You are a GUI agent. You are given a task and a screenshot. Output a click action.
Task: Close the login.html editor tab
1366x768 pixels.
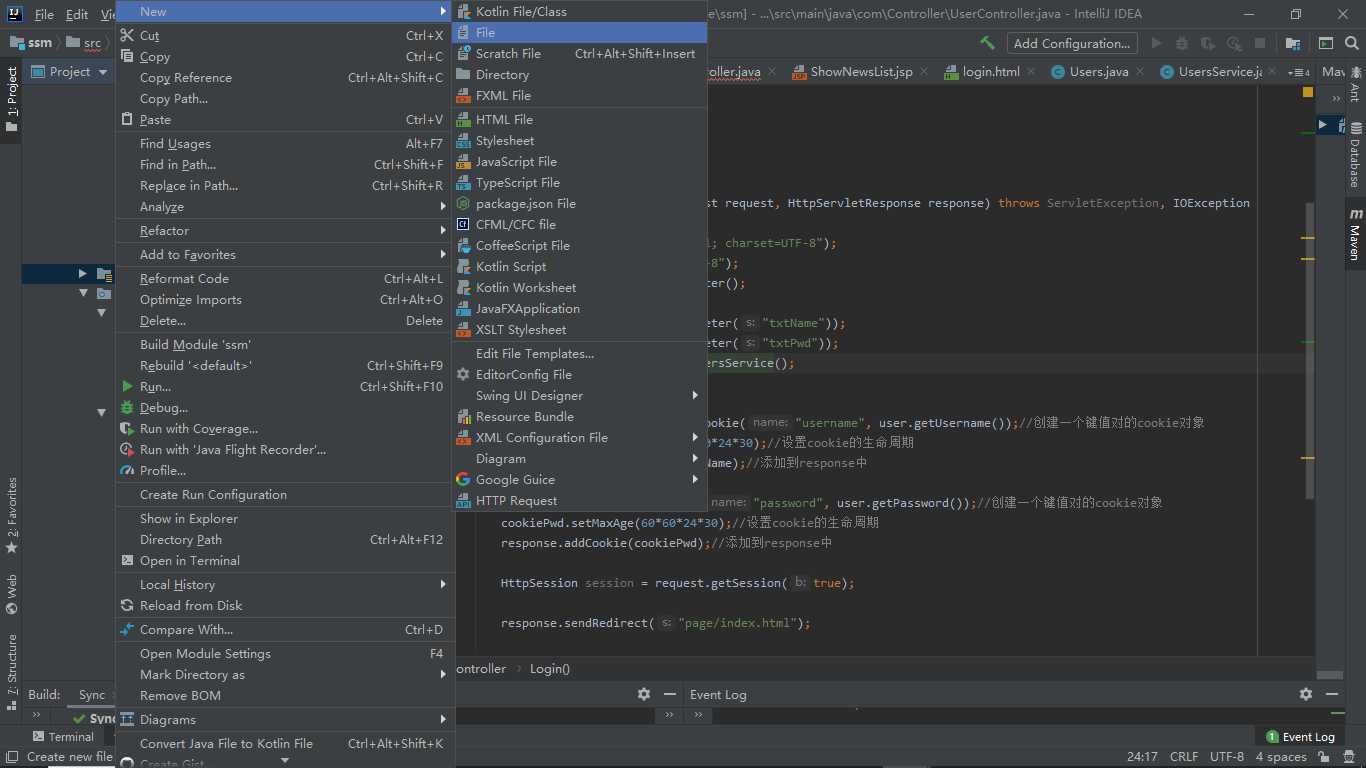pyautogui.click(x=1033, y=72)
